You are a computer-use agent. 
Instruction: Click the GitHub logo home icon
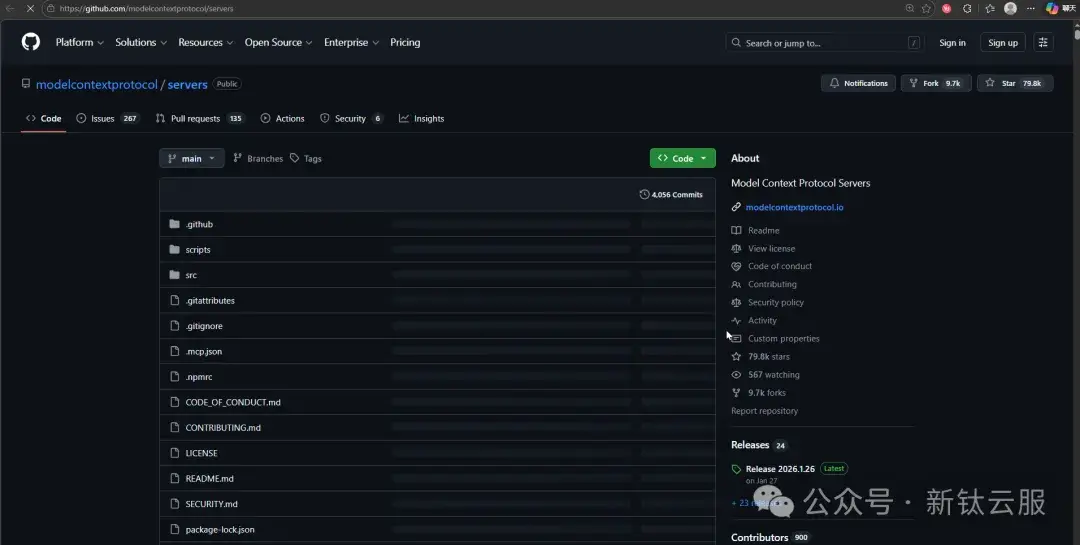(x=30, y=42)
